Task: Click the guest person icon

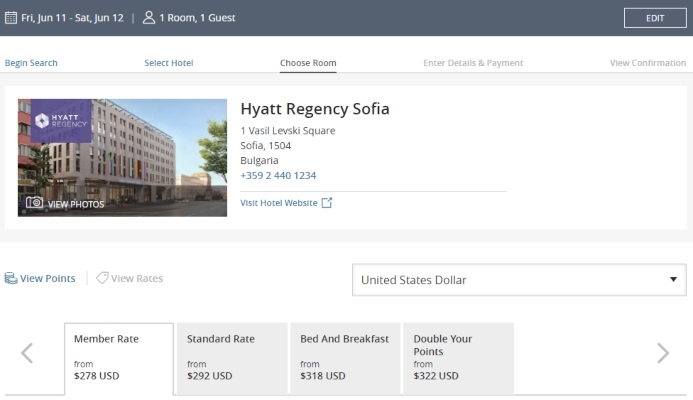Action: pos(149,18)
